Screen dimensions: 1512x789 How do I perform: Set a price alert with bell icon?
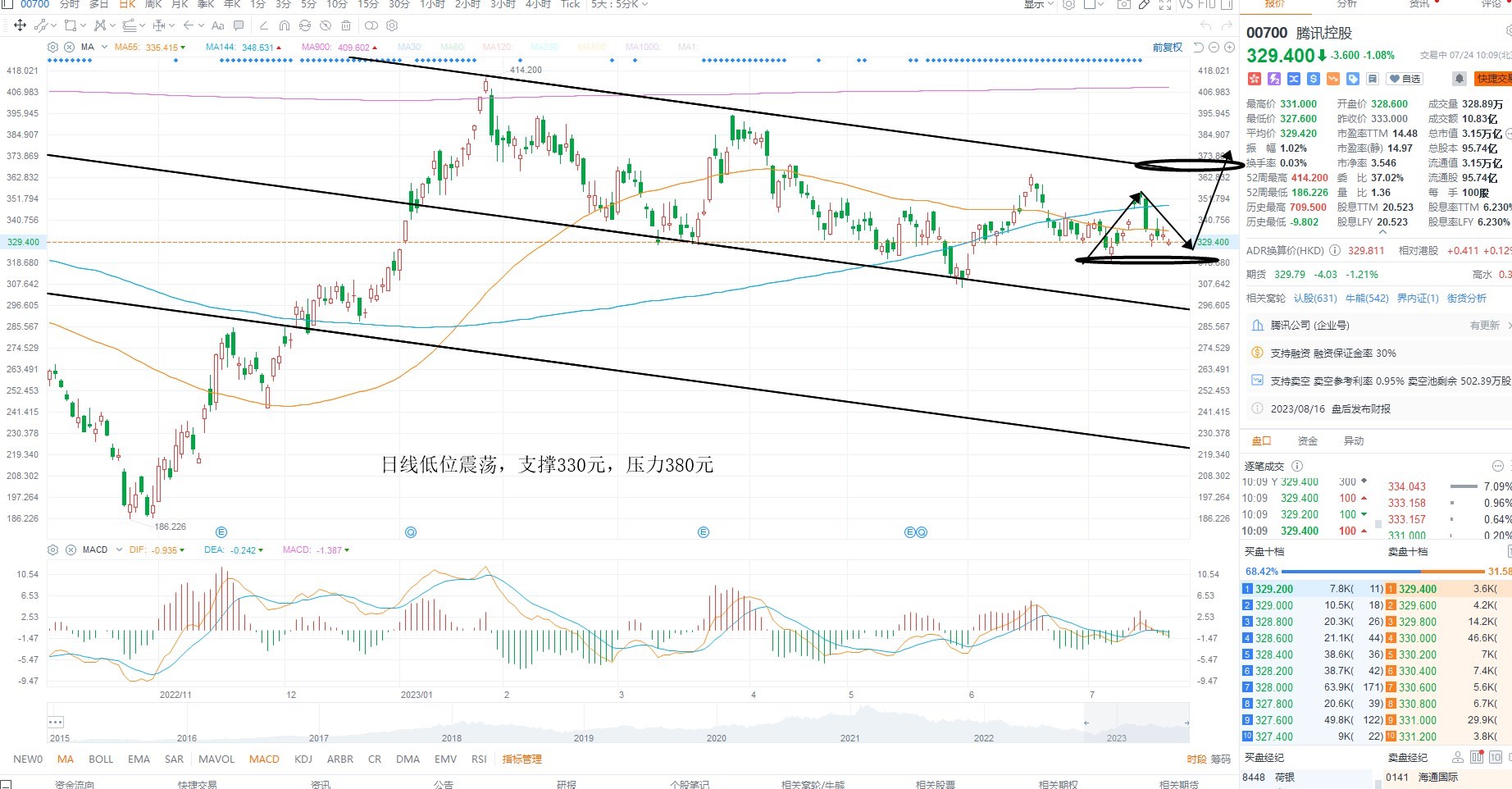click(x=1459, y=79)
